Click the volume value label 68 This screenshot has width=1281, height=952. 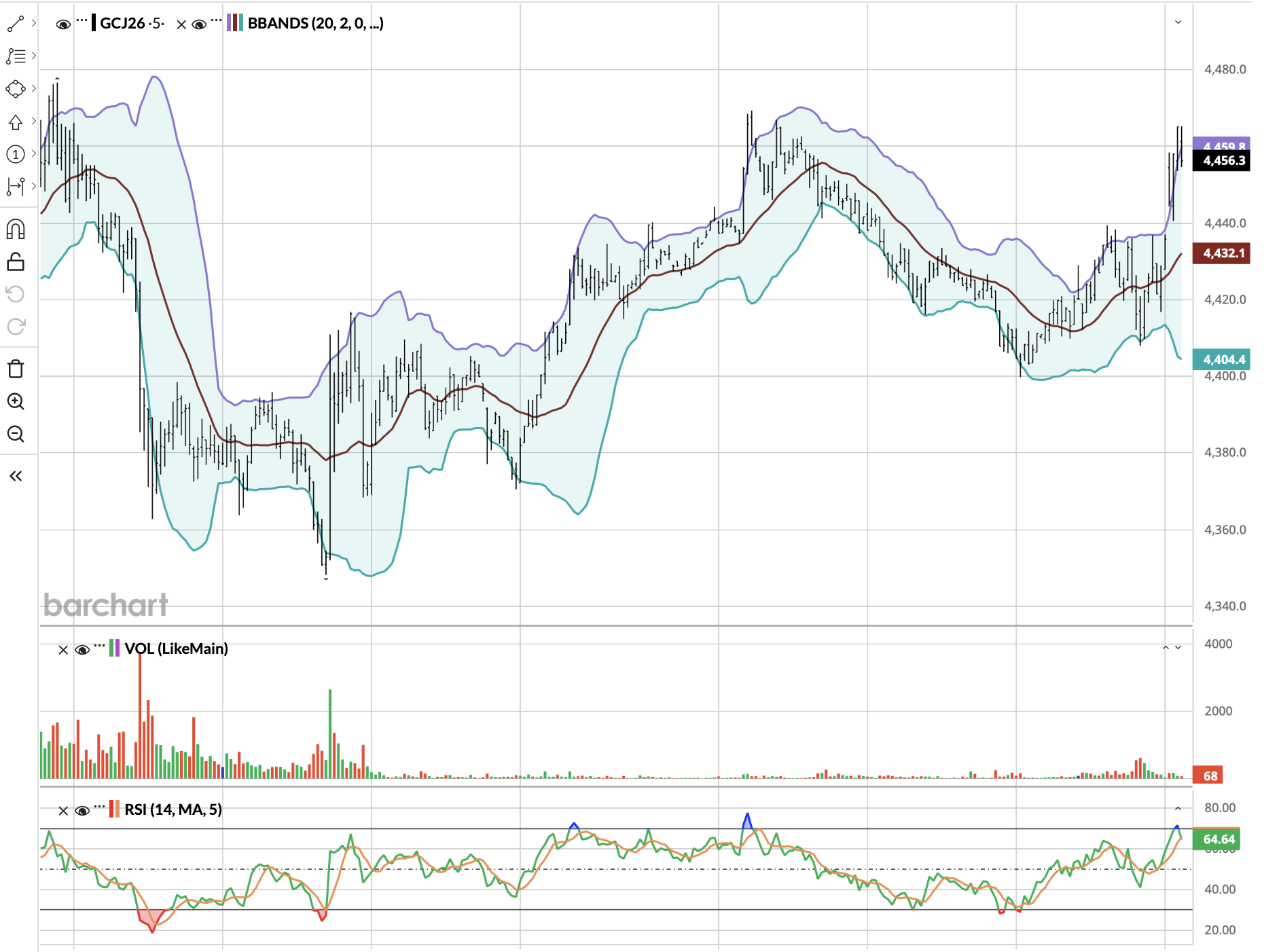click(1208, 776)
